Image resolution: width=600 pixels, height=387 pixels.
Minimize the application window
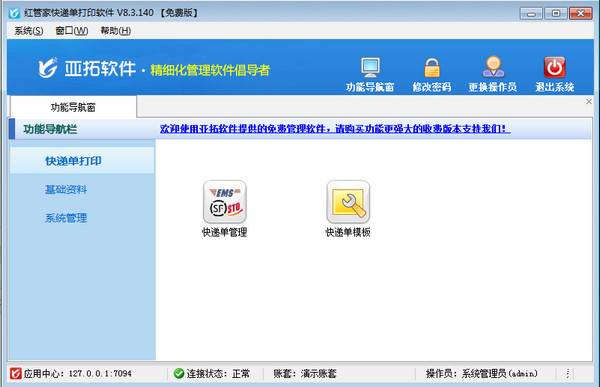(531, 13)
